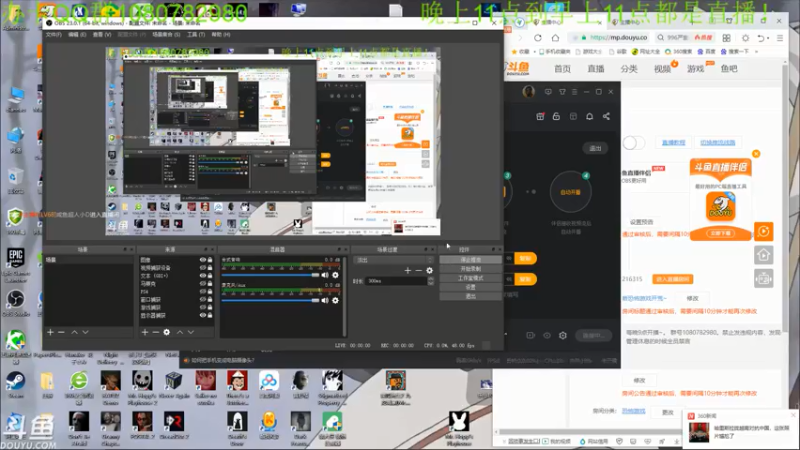Open the 帮助(H) menu in OBS
The height and width of the screenshot is (450, 800).
pos(221,34)
